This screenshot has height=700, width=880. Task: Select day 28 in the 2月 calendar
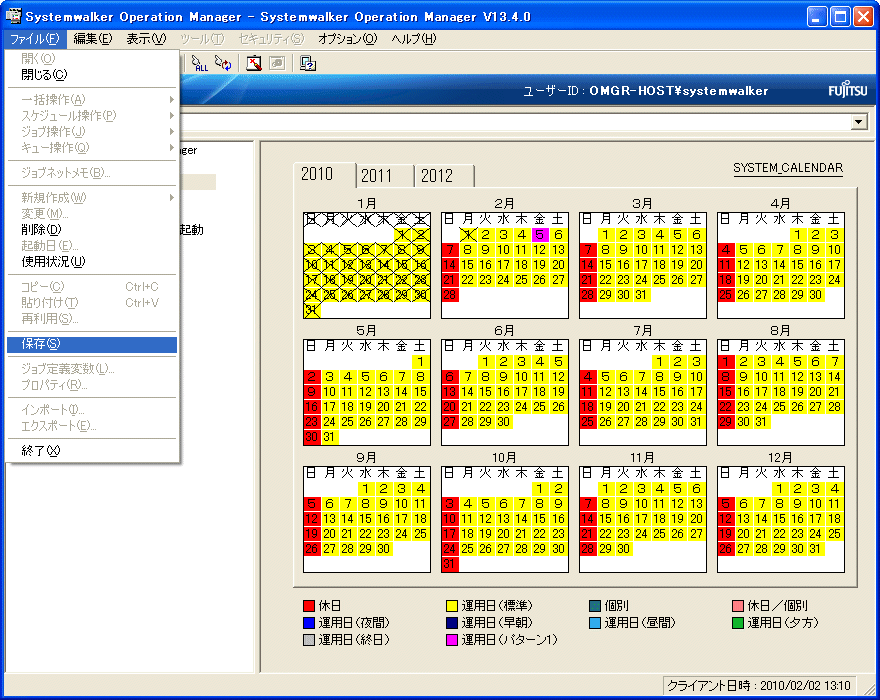click(450, 295)
